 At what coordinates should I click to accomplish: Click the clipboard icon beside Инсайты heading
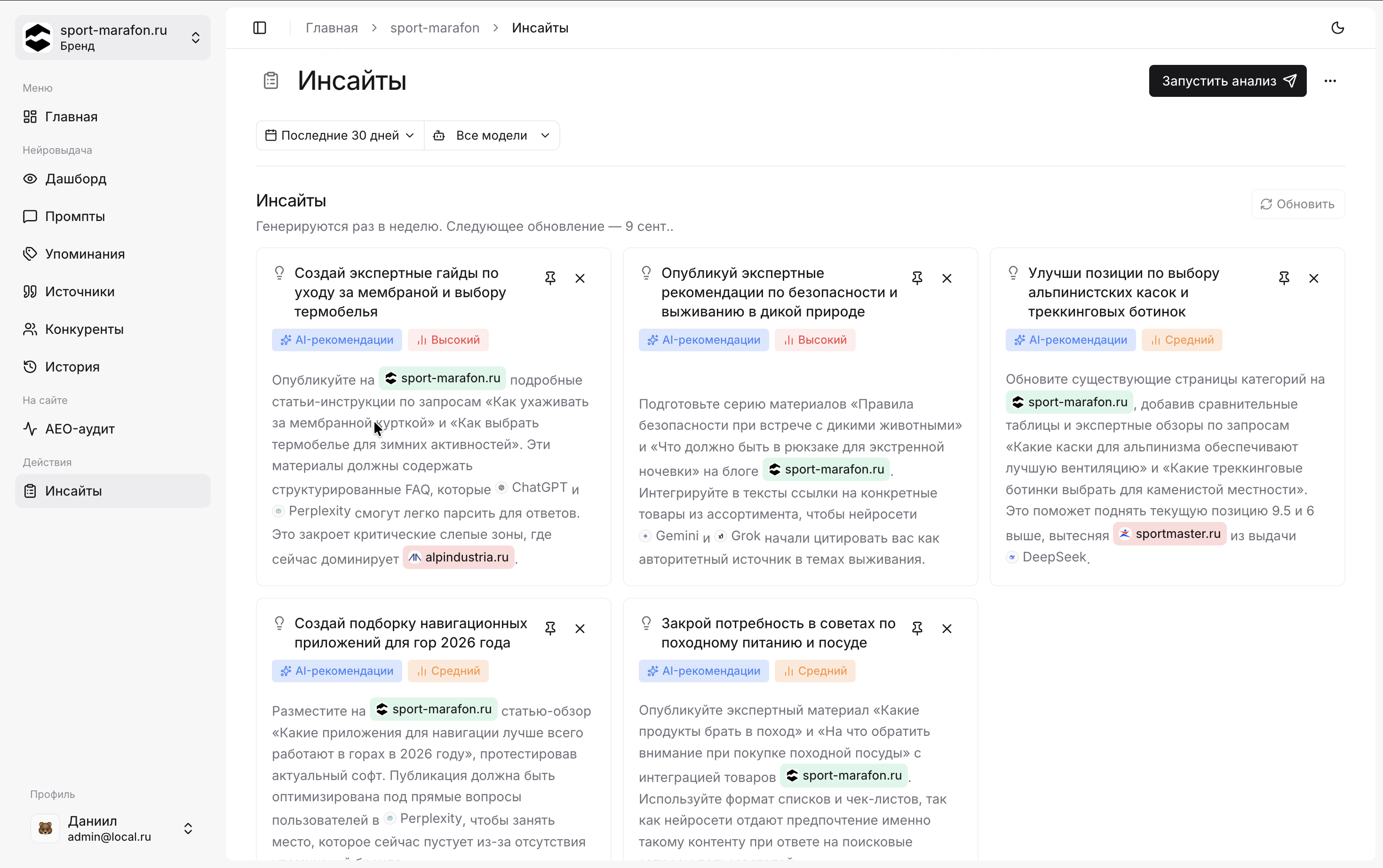pos(270,80)
